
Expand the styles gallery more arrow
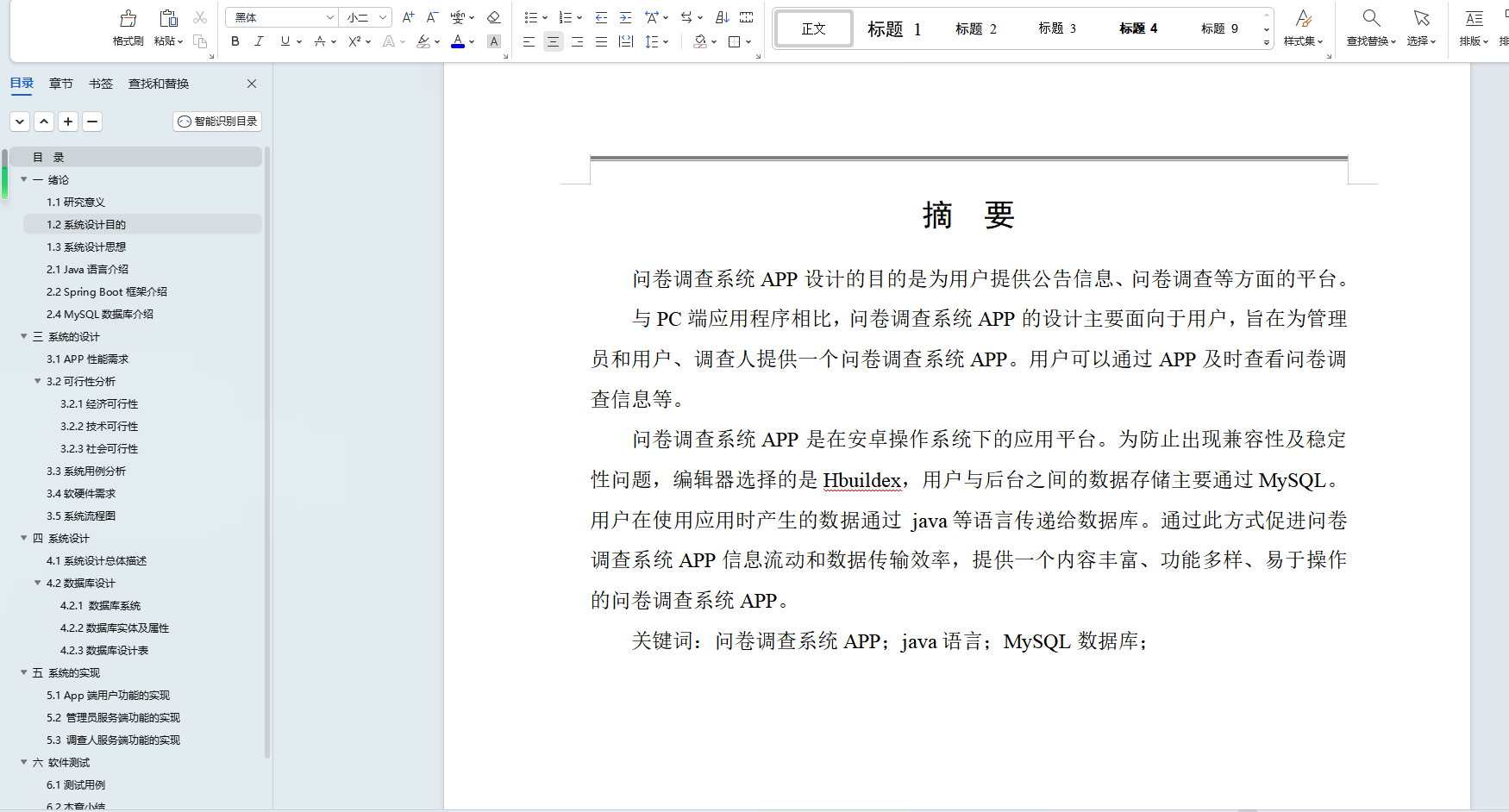point(1267,42)
